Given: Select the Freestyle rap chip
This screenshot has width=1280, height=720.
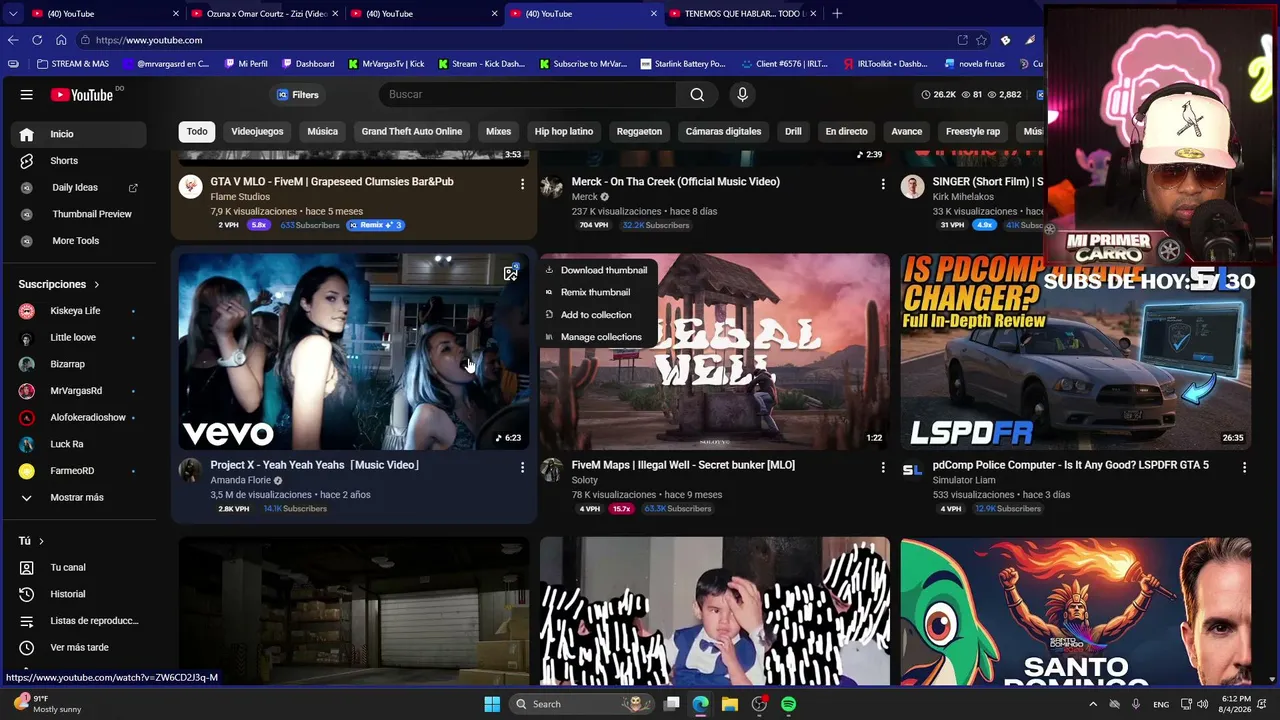Looking at the screenshot, I should coord(973,132).
